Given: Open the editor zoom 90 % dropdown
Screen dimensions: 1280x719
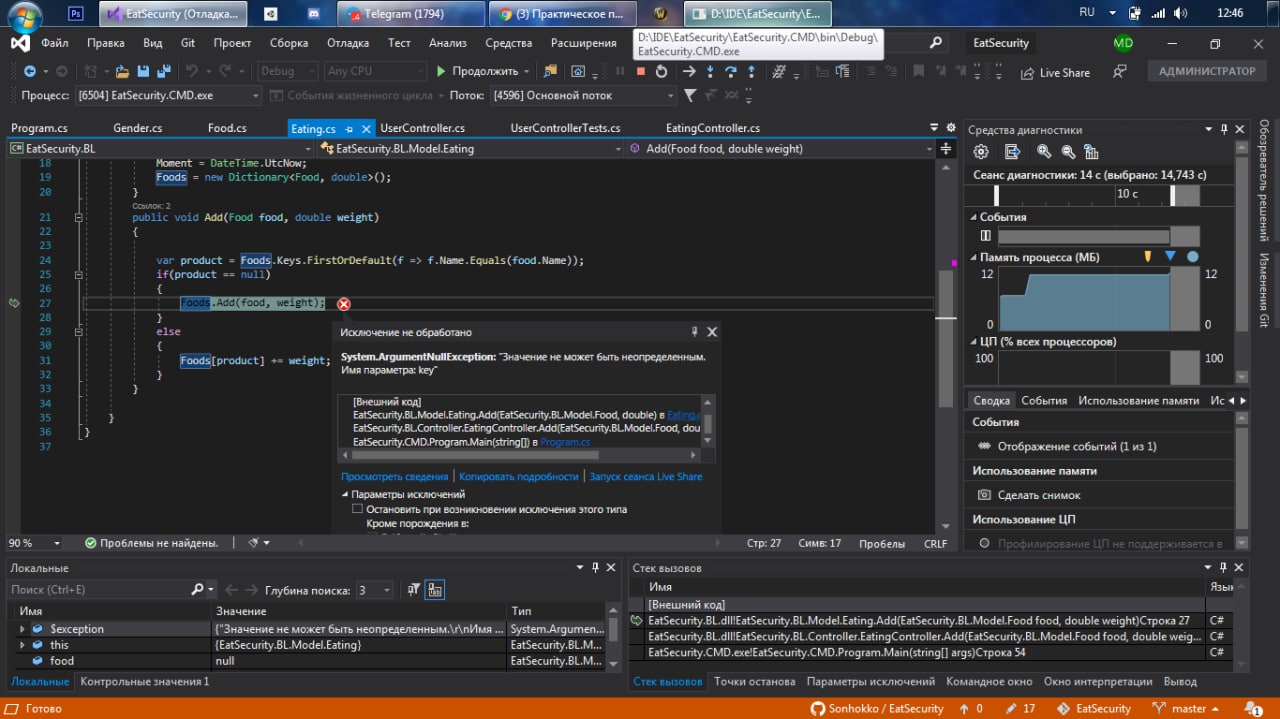Looking at the screenshot, I should tap(56, 543).
